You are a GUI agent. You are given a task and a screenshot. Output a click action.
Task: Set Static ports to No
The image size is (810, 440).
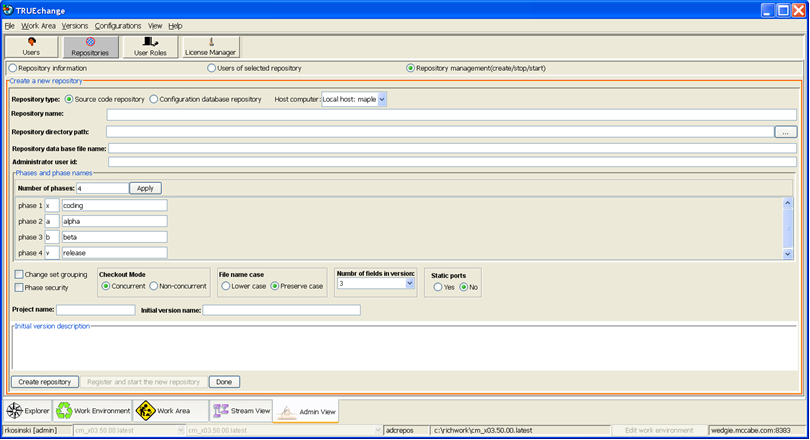(464, 287)
